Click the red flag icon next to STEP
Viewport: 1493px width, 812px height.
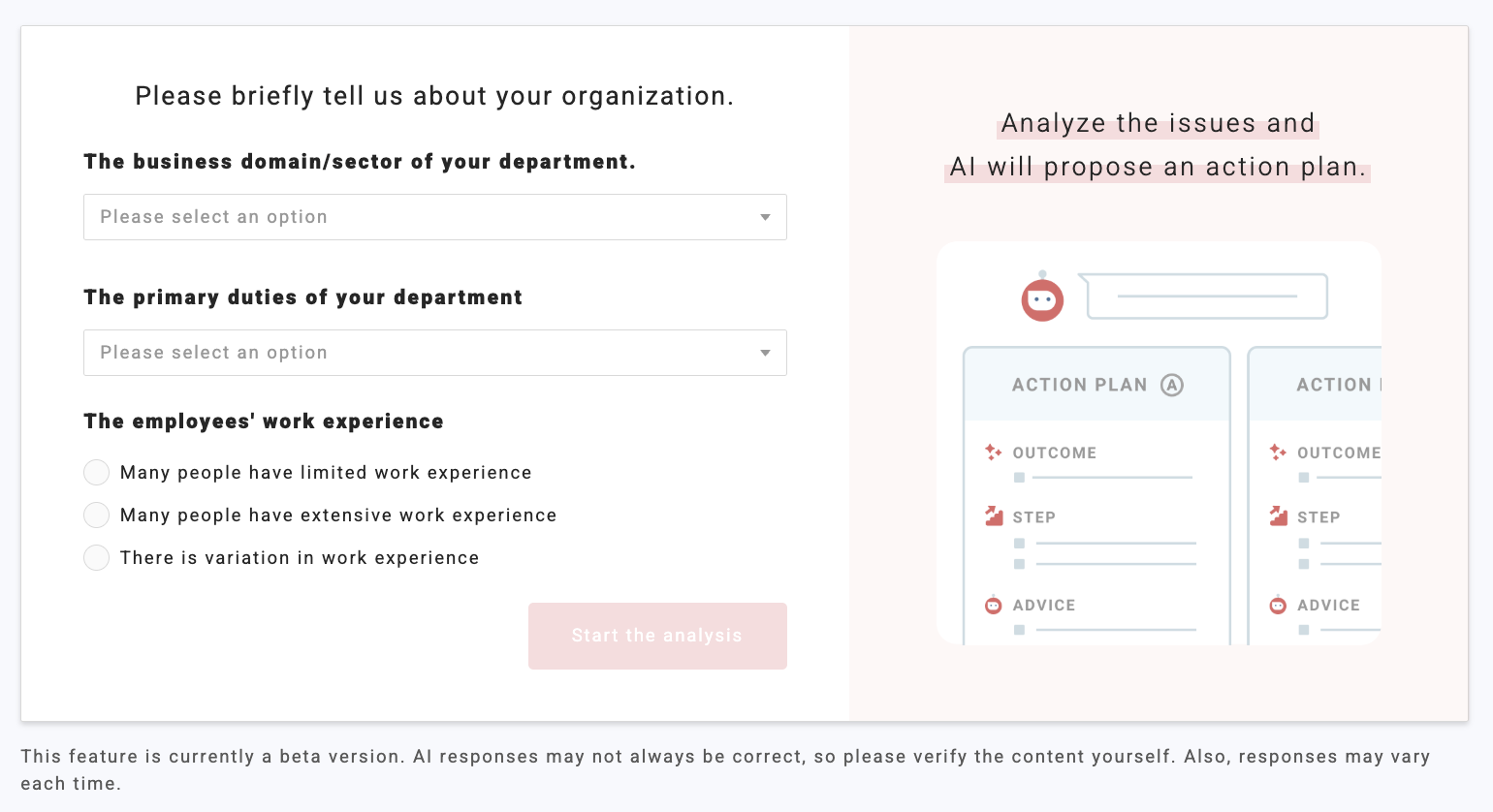click(994, 515)
